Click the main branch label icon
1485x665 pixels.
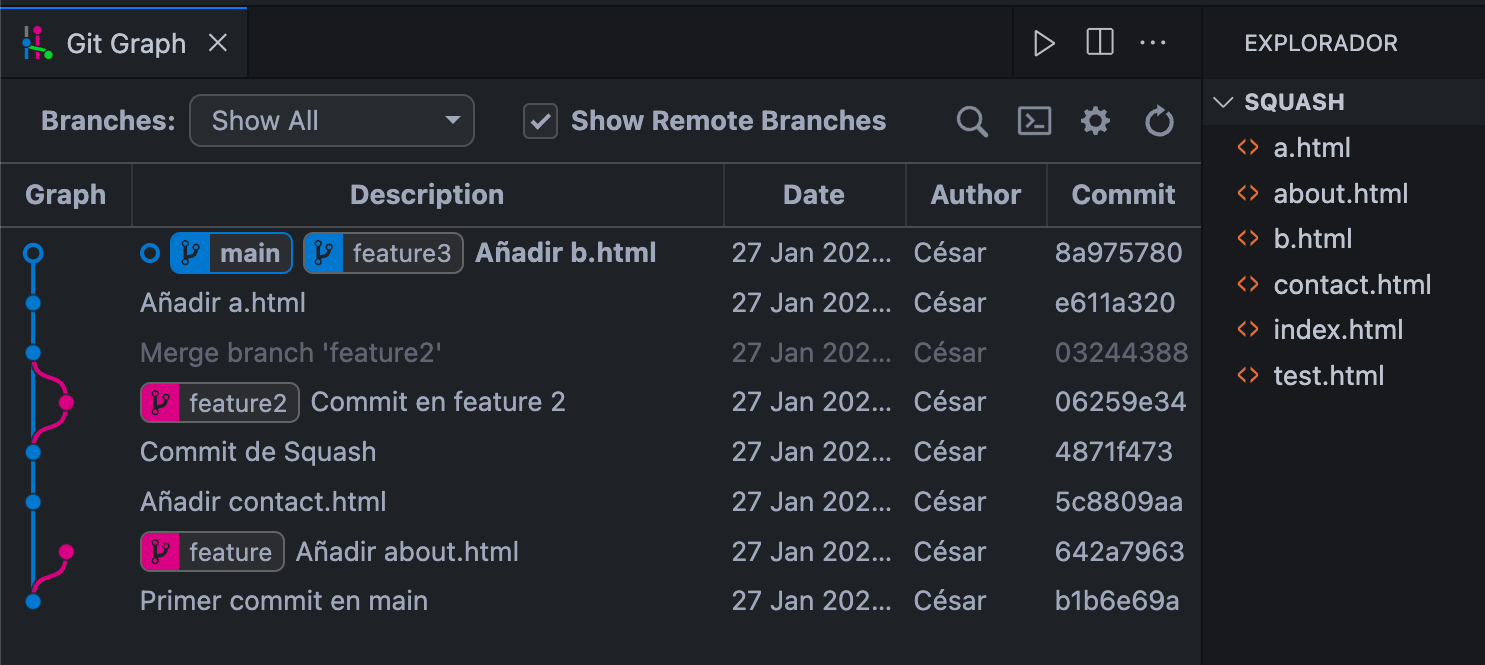(x=189, y=253)
